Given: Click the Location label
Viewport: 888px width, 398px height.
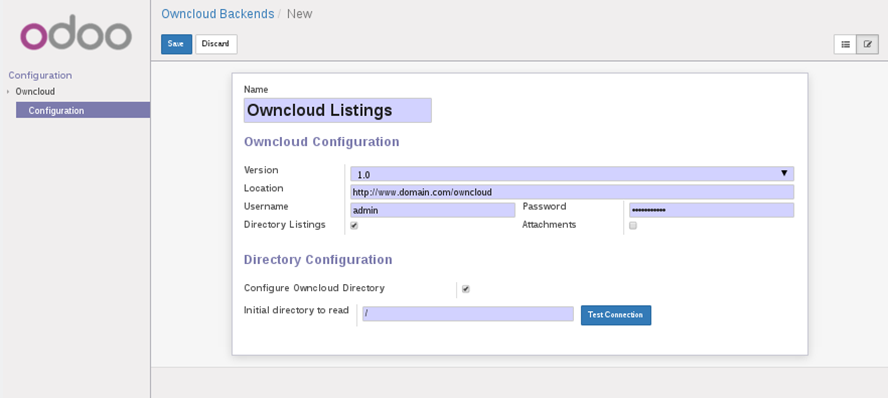Looking at the screenshot, I should [264, 188].
